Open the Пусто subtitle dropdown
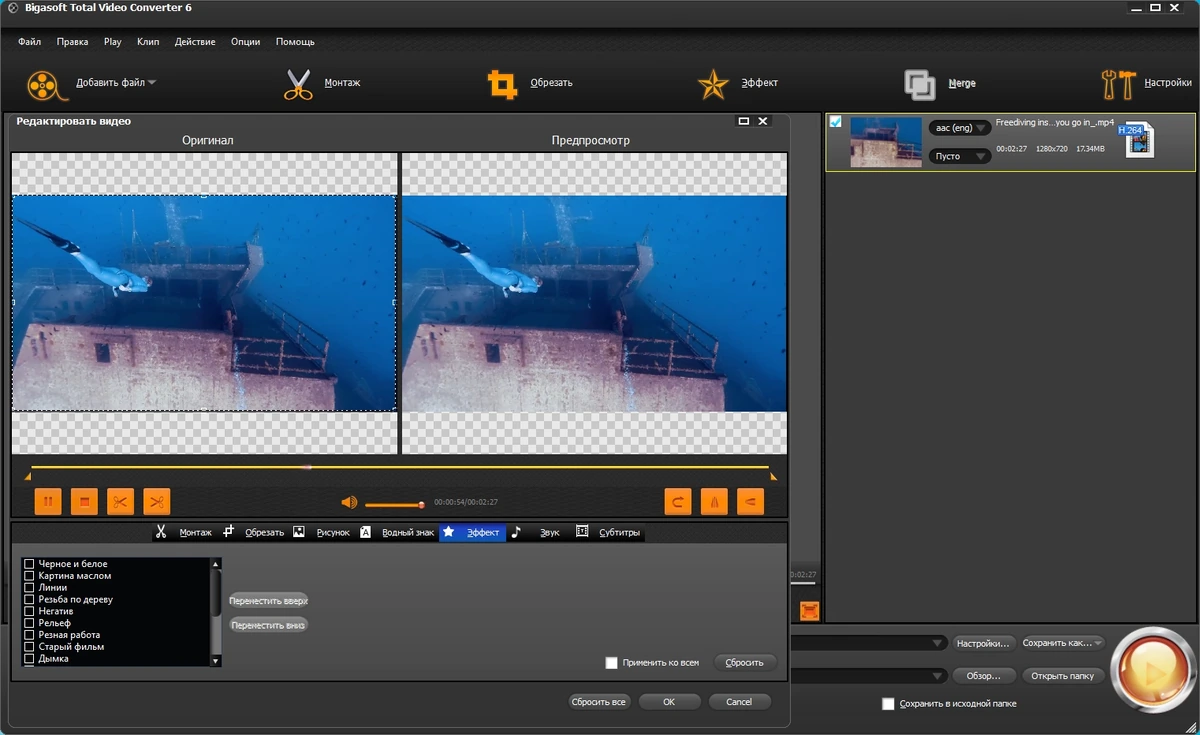The height and width of the screenshot is (735, 1200). tap(959, 156)
